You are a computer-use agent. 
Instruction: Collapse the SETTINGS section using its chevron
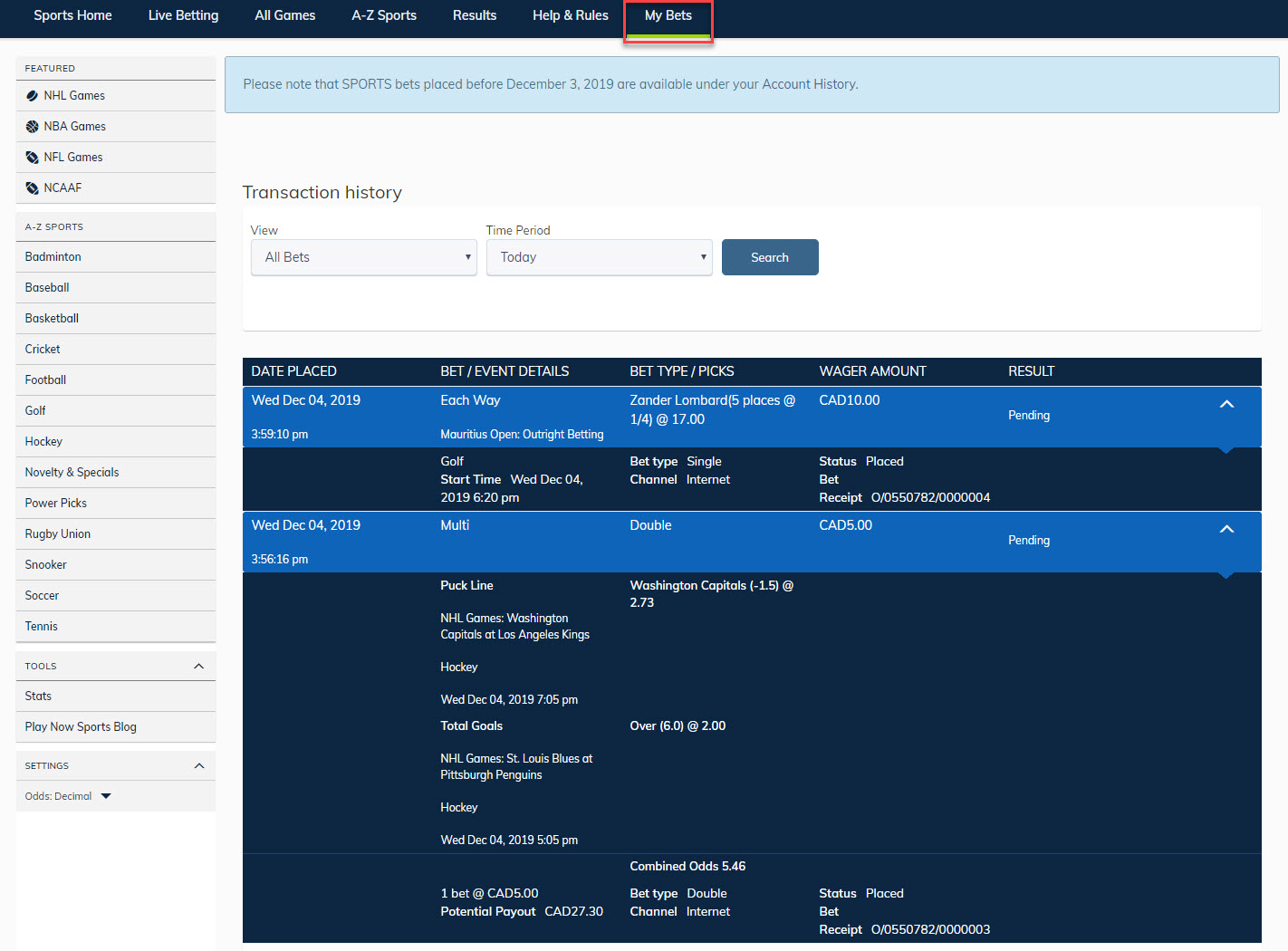click(x=198, y=765)
